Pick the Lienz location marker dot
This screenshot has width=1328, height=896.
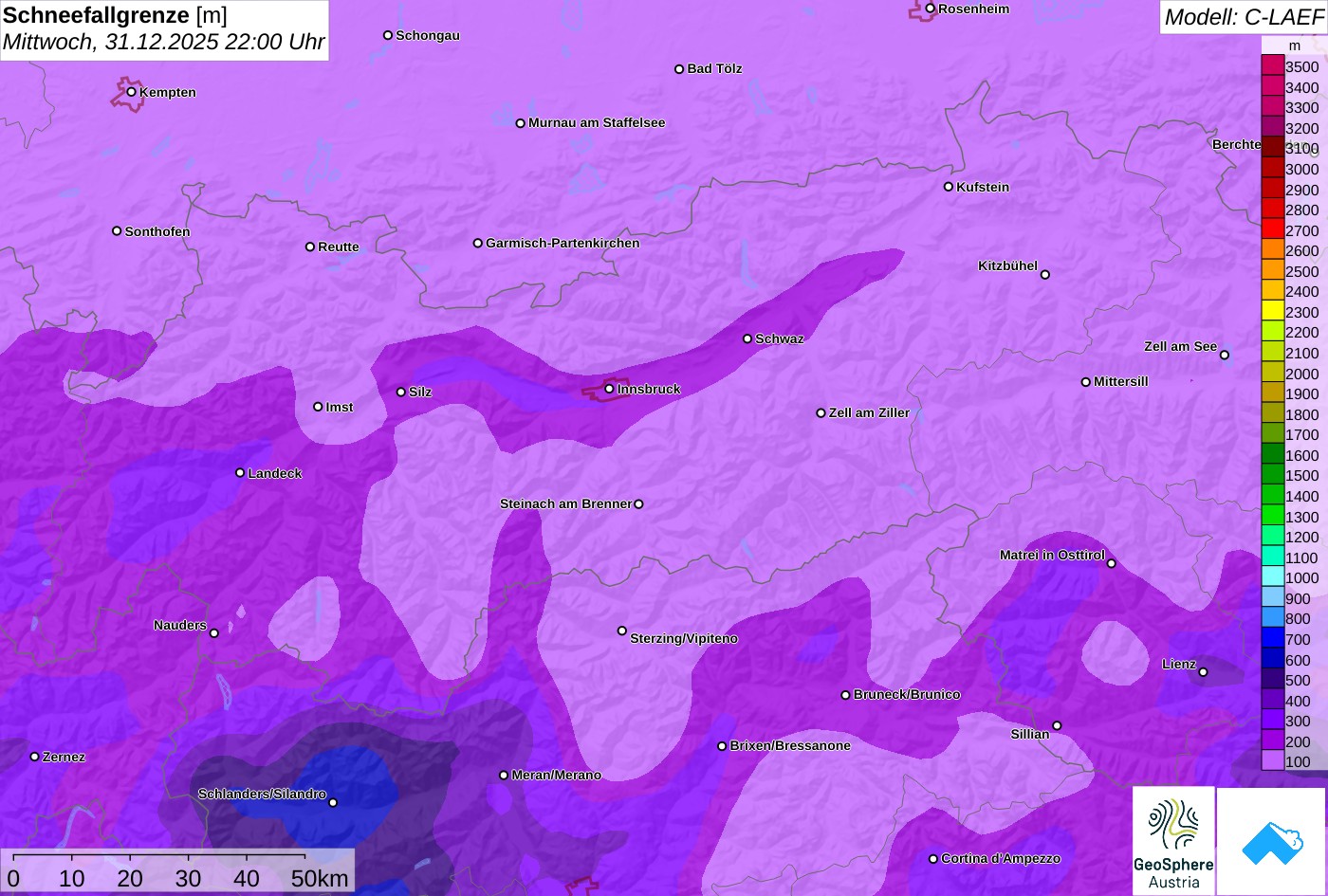tap(1203, 672)
